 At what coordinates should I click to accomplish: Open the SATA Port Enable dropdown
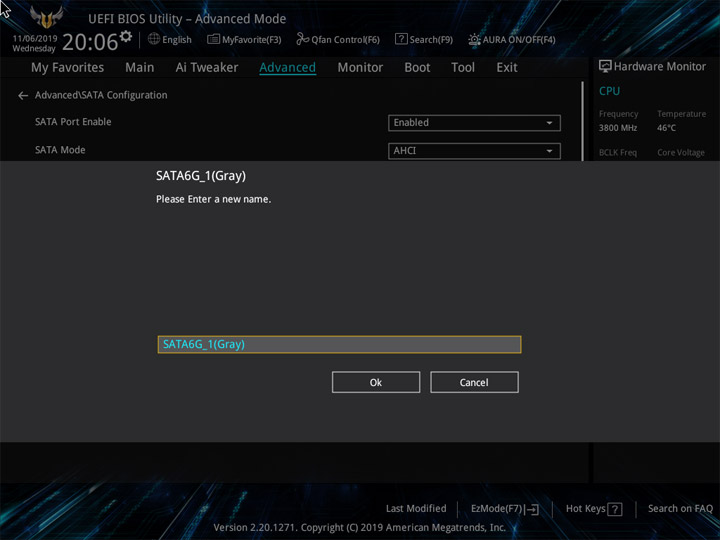point(474,123)
